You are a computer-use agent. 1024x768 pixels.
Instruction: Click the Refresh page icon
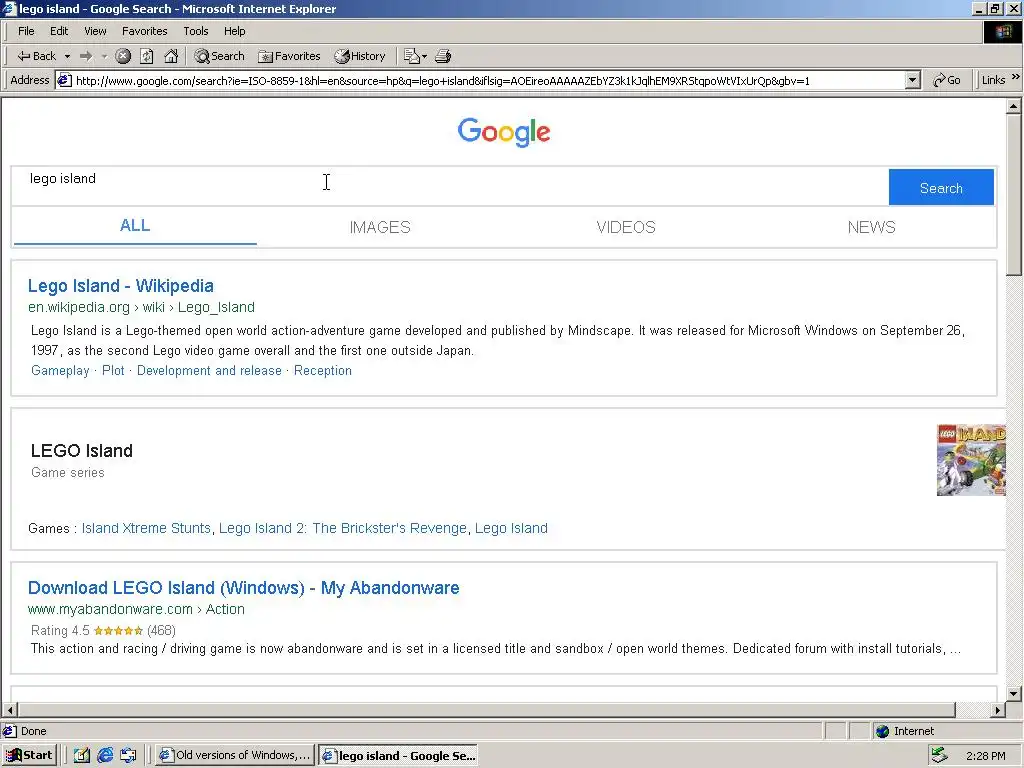point(147,56)
